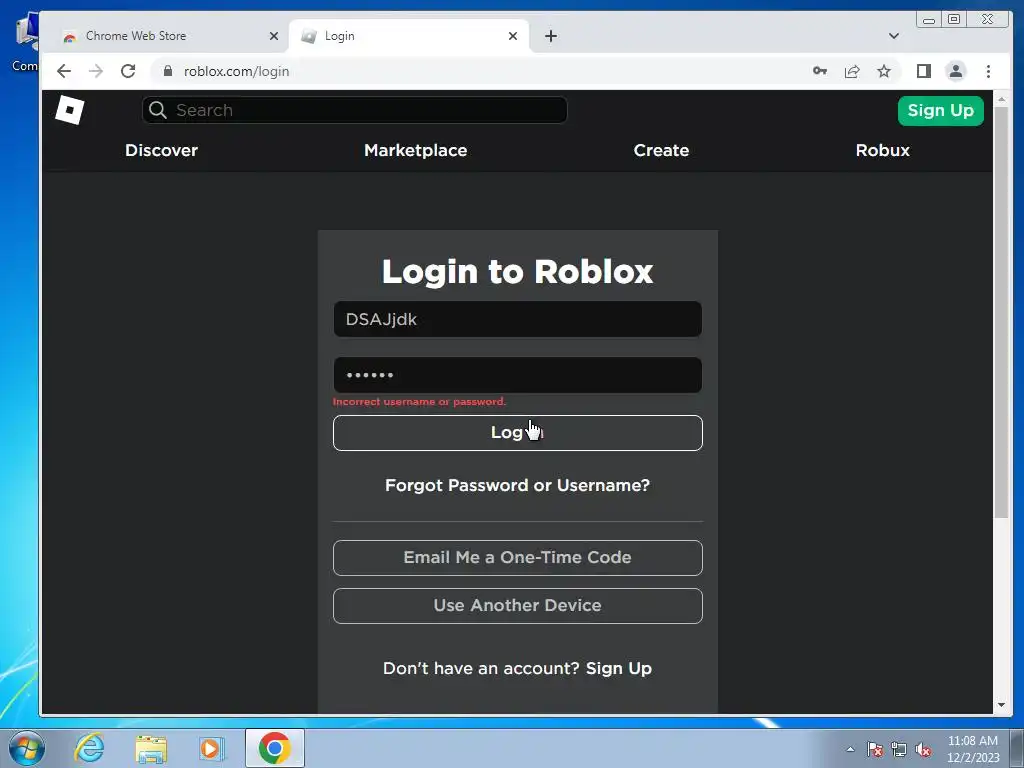1024x768 pixels.
Task: Click the Roblox logo icon
Action: pos(70,109)
